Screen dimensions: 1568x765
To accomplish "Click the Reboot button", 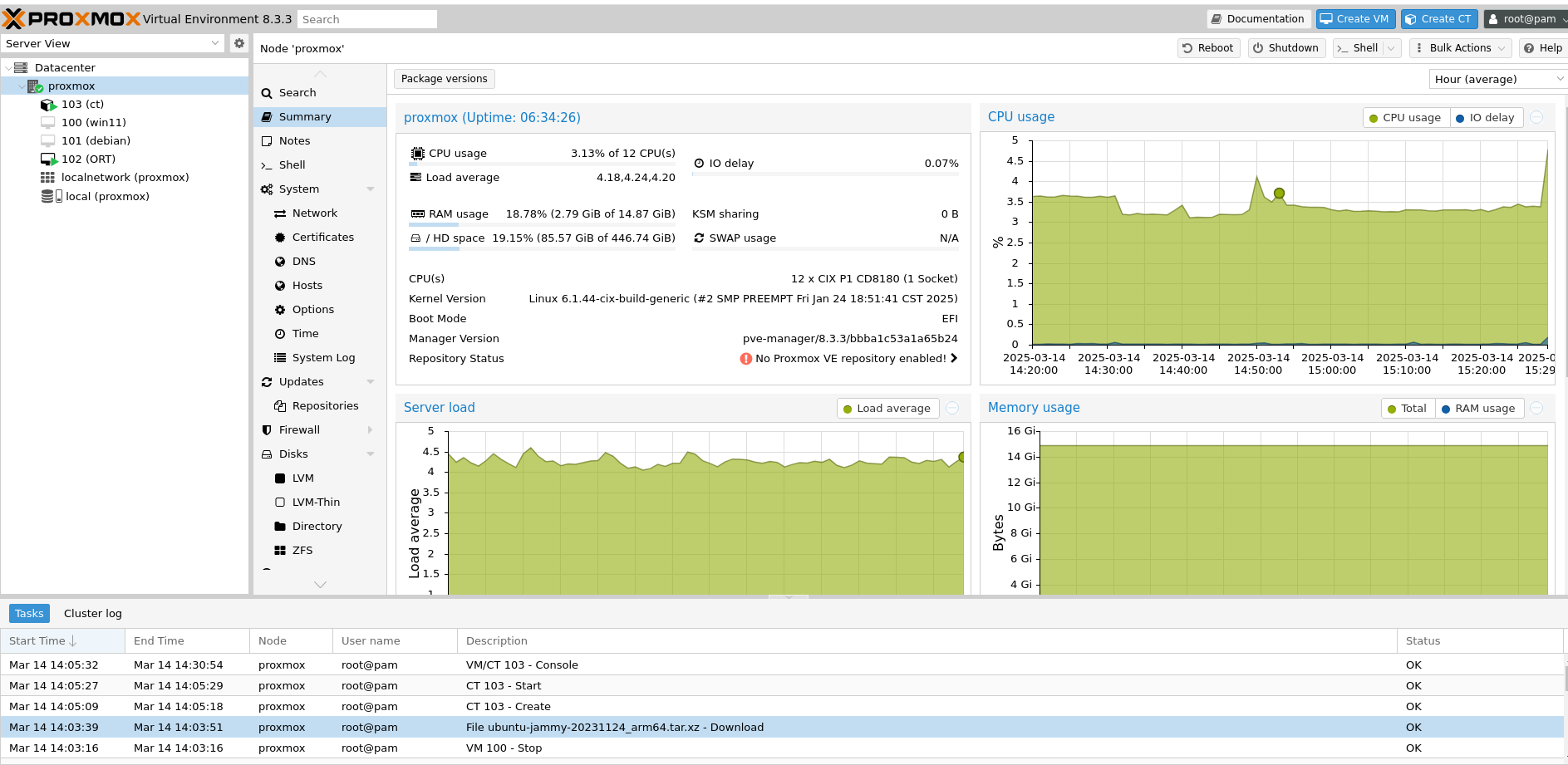I will [x=1209, y=48].
